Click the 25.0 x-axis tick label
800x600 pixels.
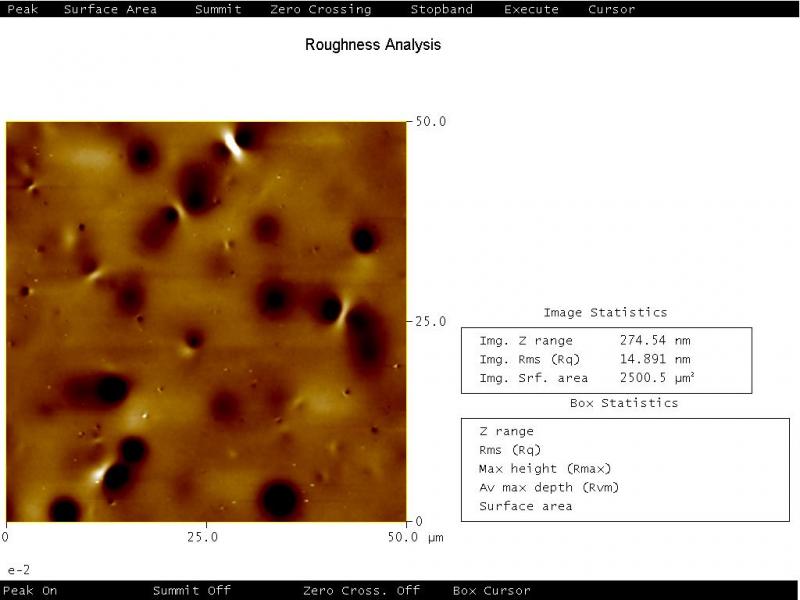pyautogui.click(x=203, y=537)
